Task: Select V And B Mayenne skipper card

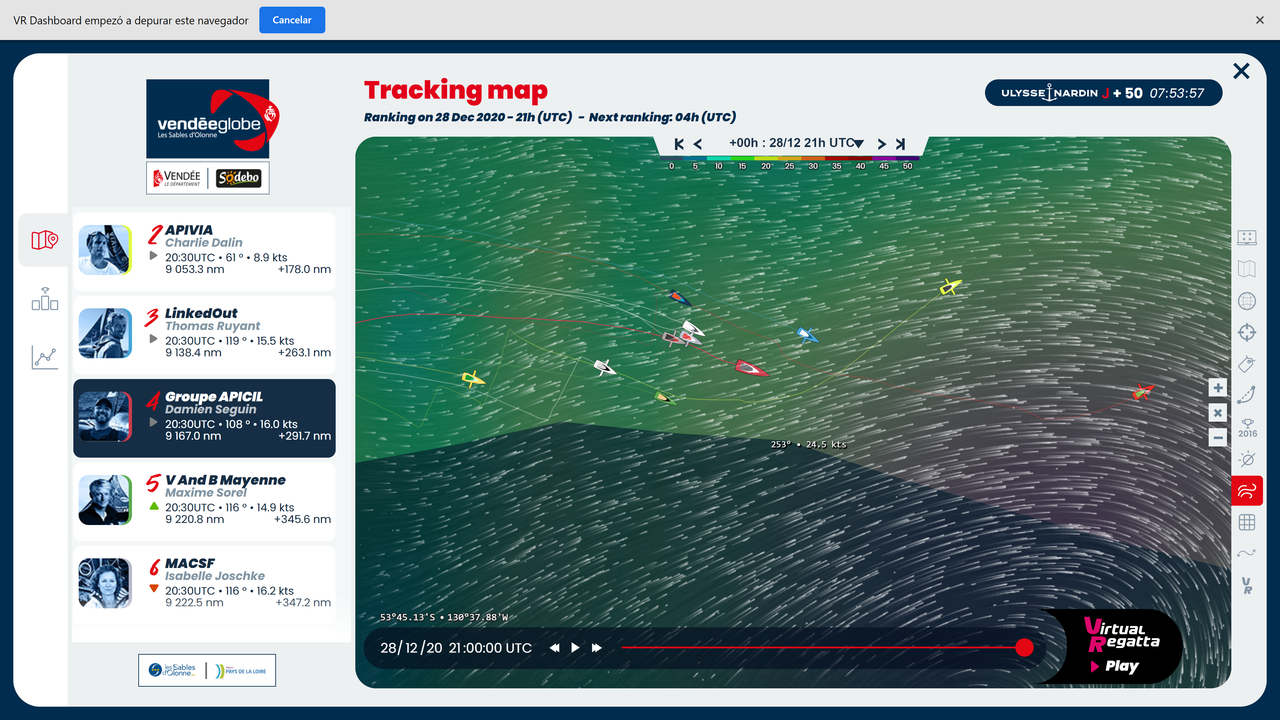Action: [204, 500]
